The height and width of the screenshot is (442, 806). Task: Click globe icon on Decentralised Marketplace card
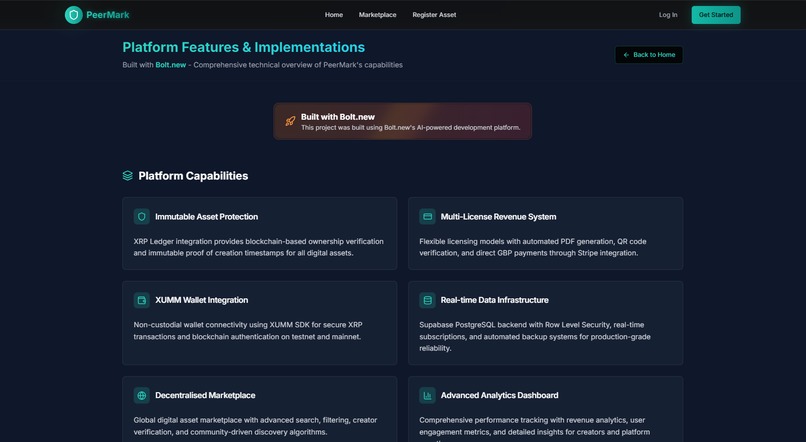pyautogui.click(x=141, y=395)
